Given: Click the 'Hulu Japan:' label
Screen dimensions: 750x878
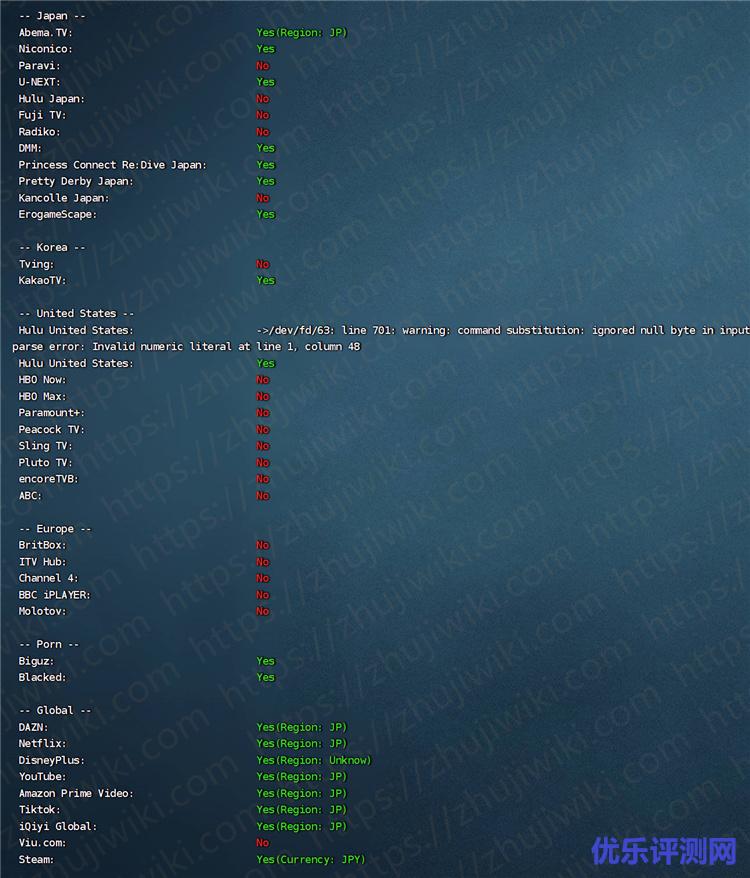Looking at the screenshot, I should point(52,99).
